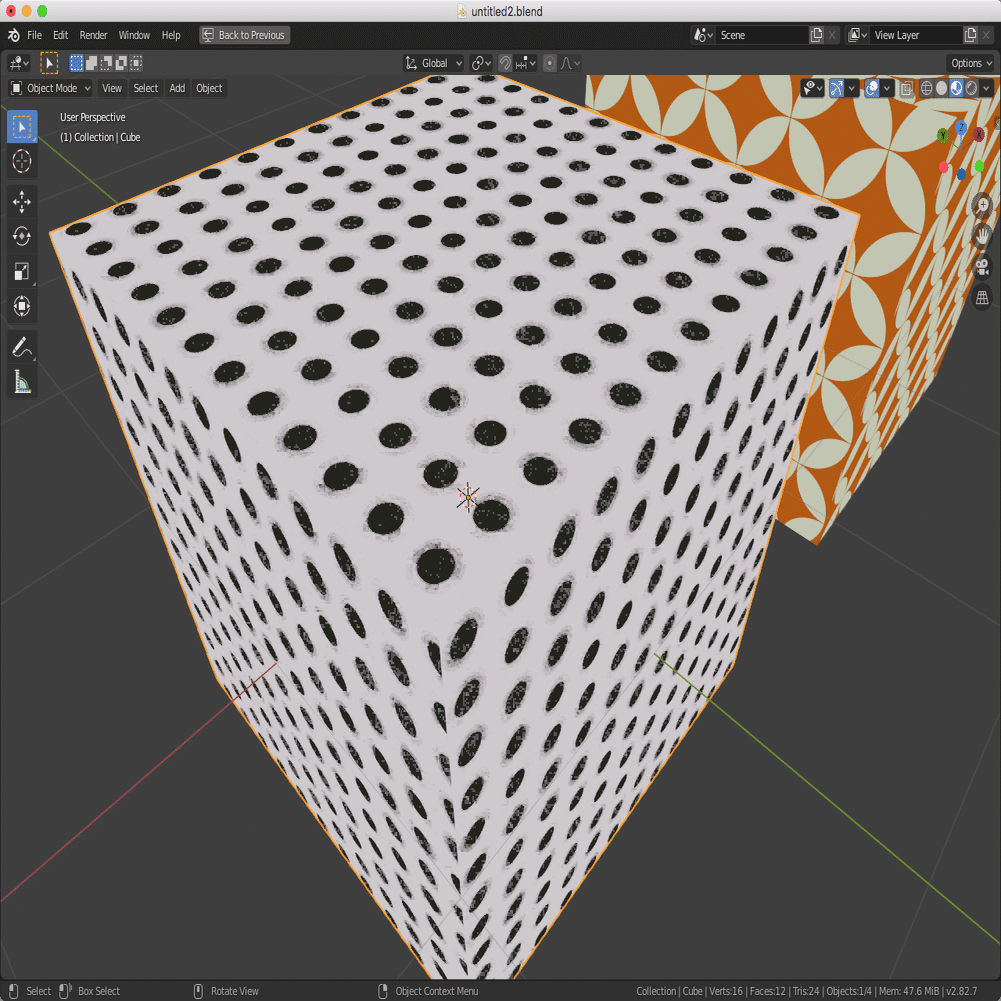Select the Annotate tool
This screenshot has height=1001, width=1001.
(x=22, y=347)
